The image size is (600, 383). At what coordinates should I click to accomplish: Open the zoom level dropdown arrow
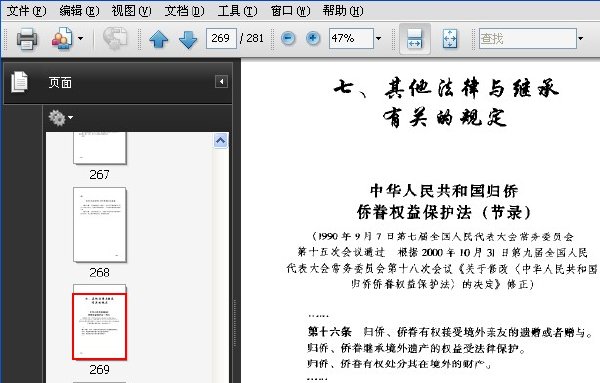click(x=378, y=38)
